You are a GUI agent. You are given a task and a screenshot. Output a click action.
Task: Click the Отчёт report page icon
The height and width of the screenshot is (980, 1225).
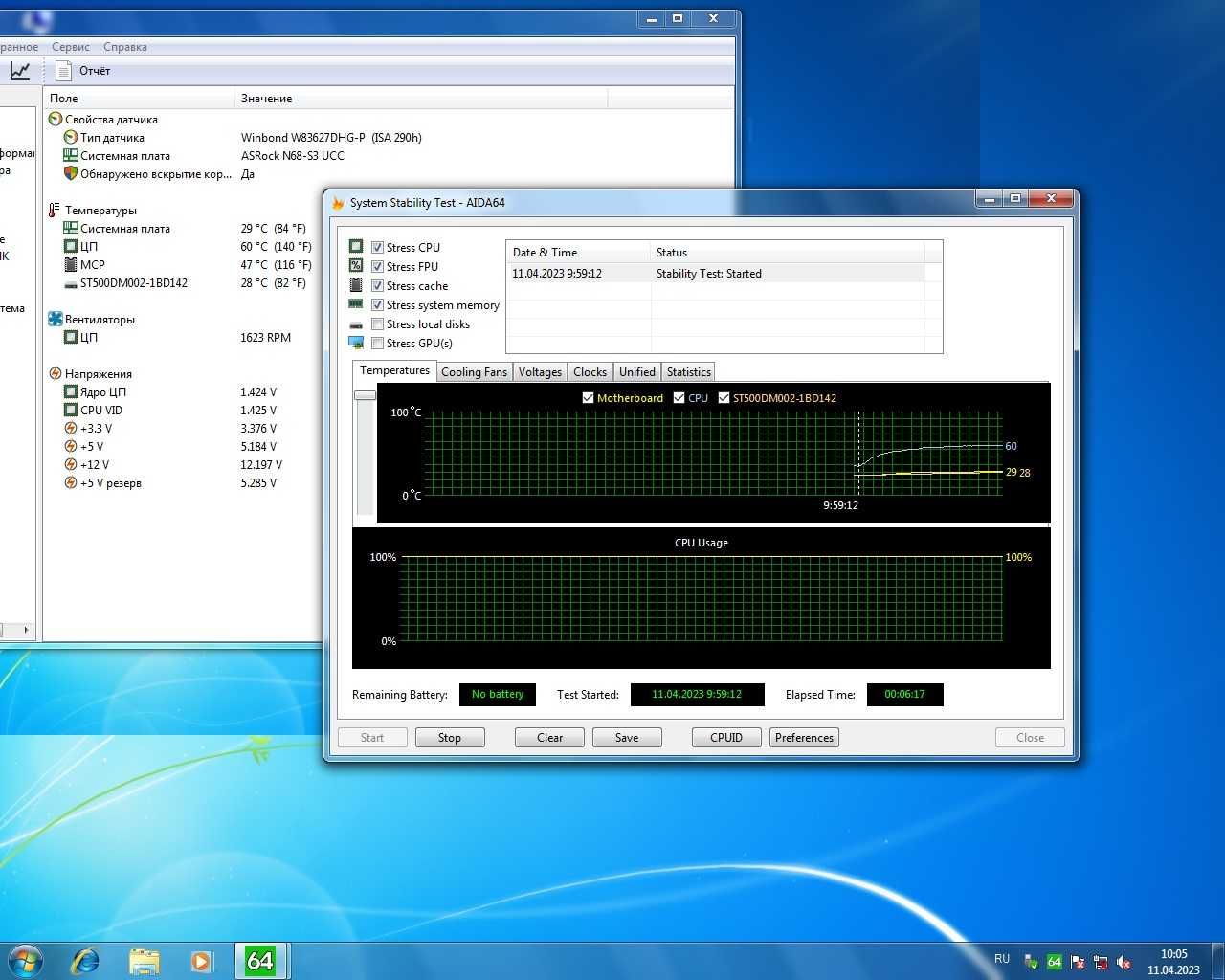[x=63, y=71]
